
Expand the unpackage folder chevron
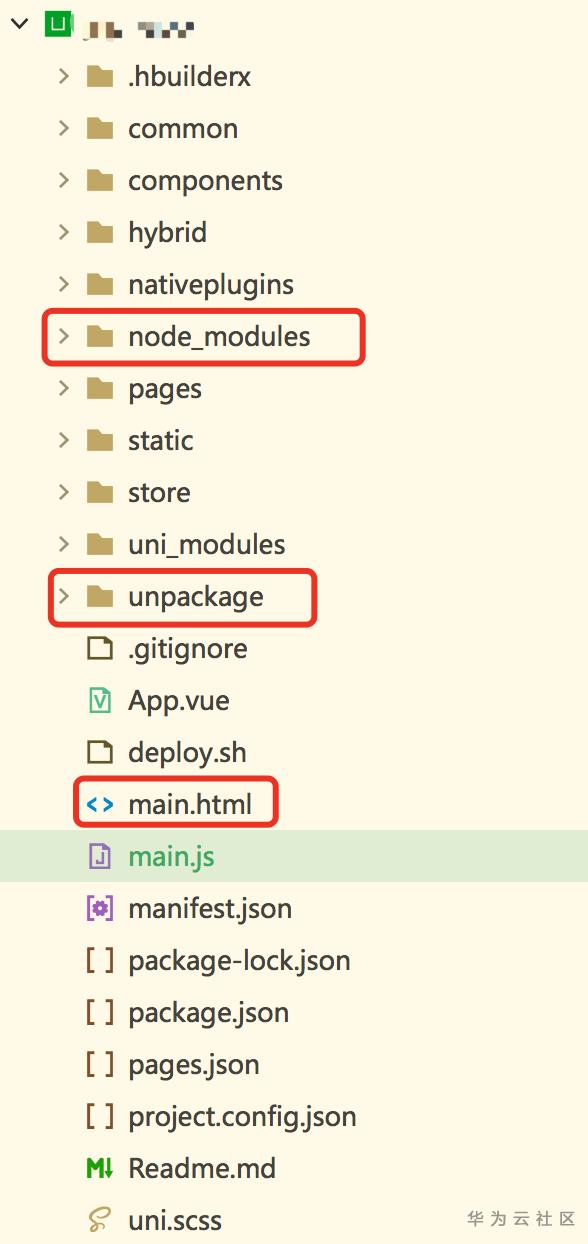pos(64,597)
